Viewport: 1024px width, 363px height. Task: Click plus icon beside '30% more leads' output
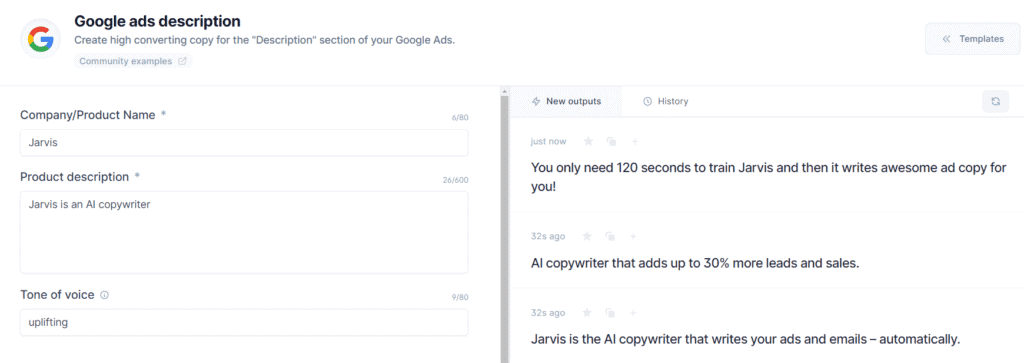(x=633, y=236)
